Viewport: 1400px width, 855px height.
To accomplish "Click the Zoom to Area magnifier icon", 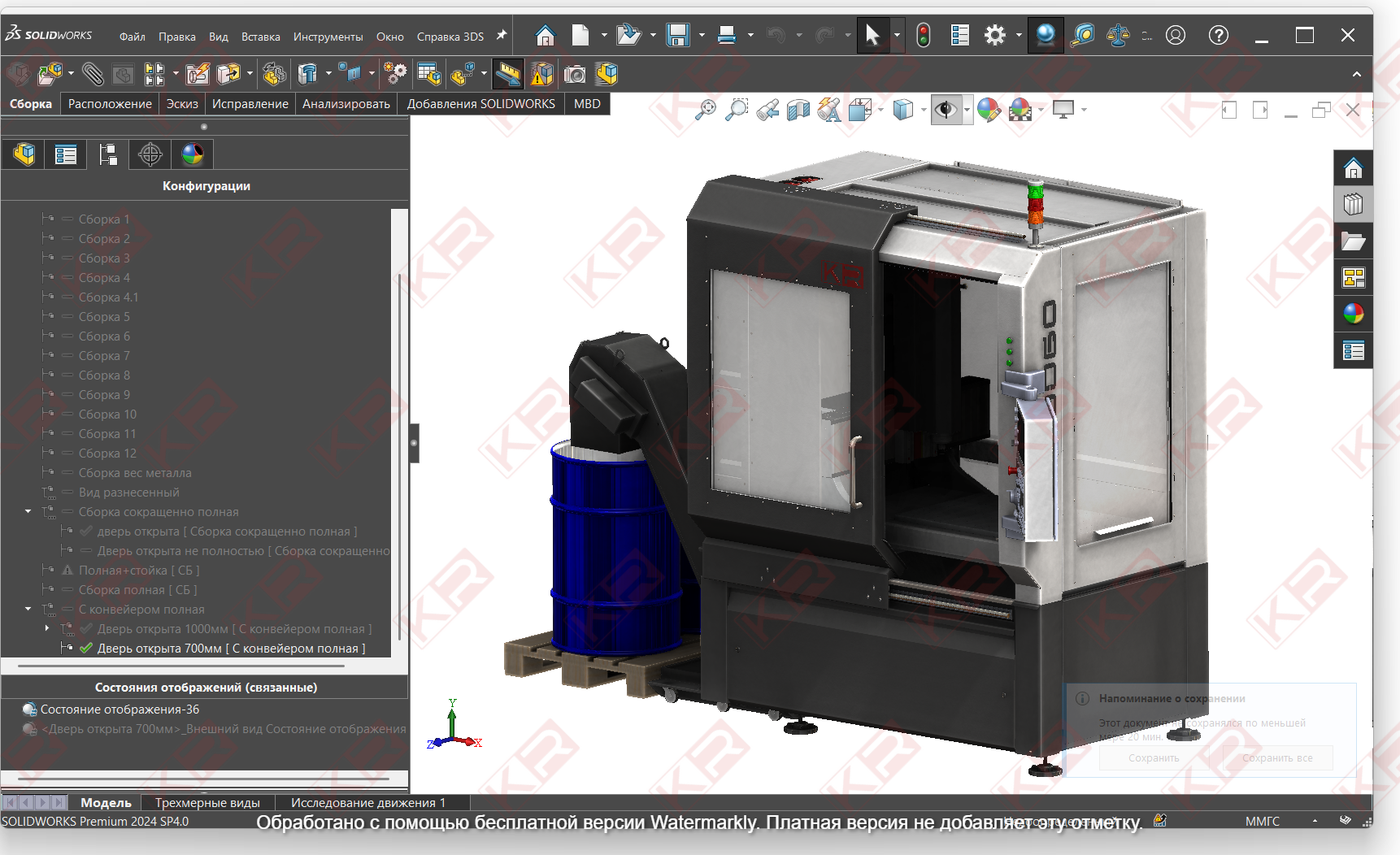I will [737, 110].
